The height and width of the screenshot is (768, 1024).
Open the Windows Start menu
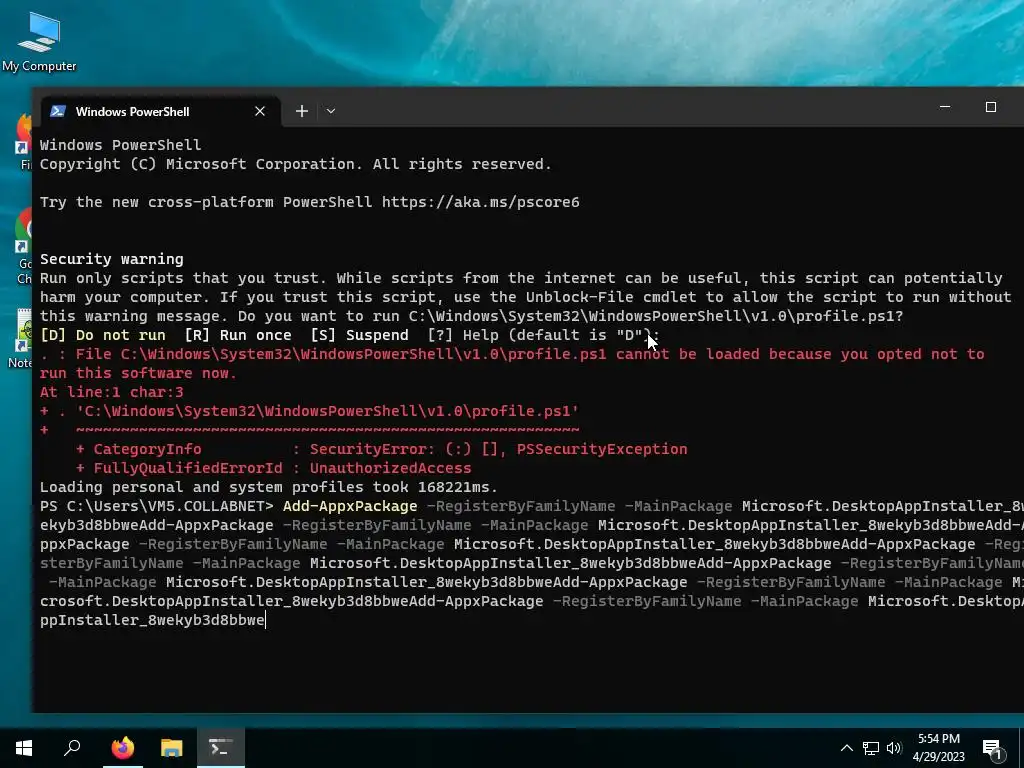(x=24, y=748)
